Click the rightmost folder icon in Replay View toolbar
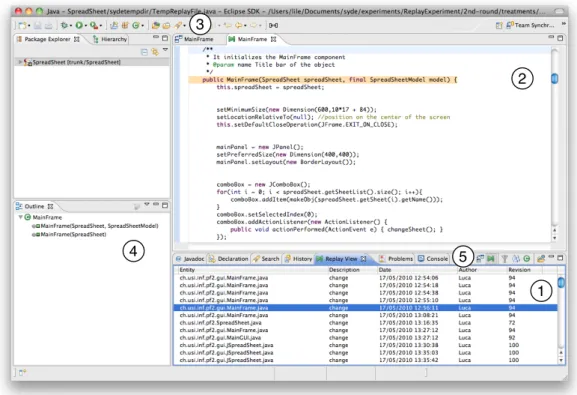The image size is (577, 395). click(541, 259)
